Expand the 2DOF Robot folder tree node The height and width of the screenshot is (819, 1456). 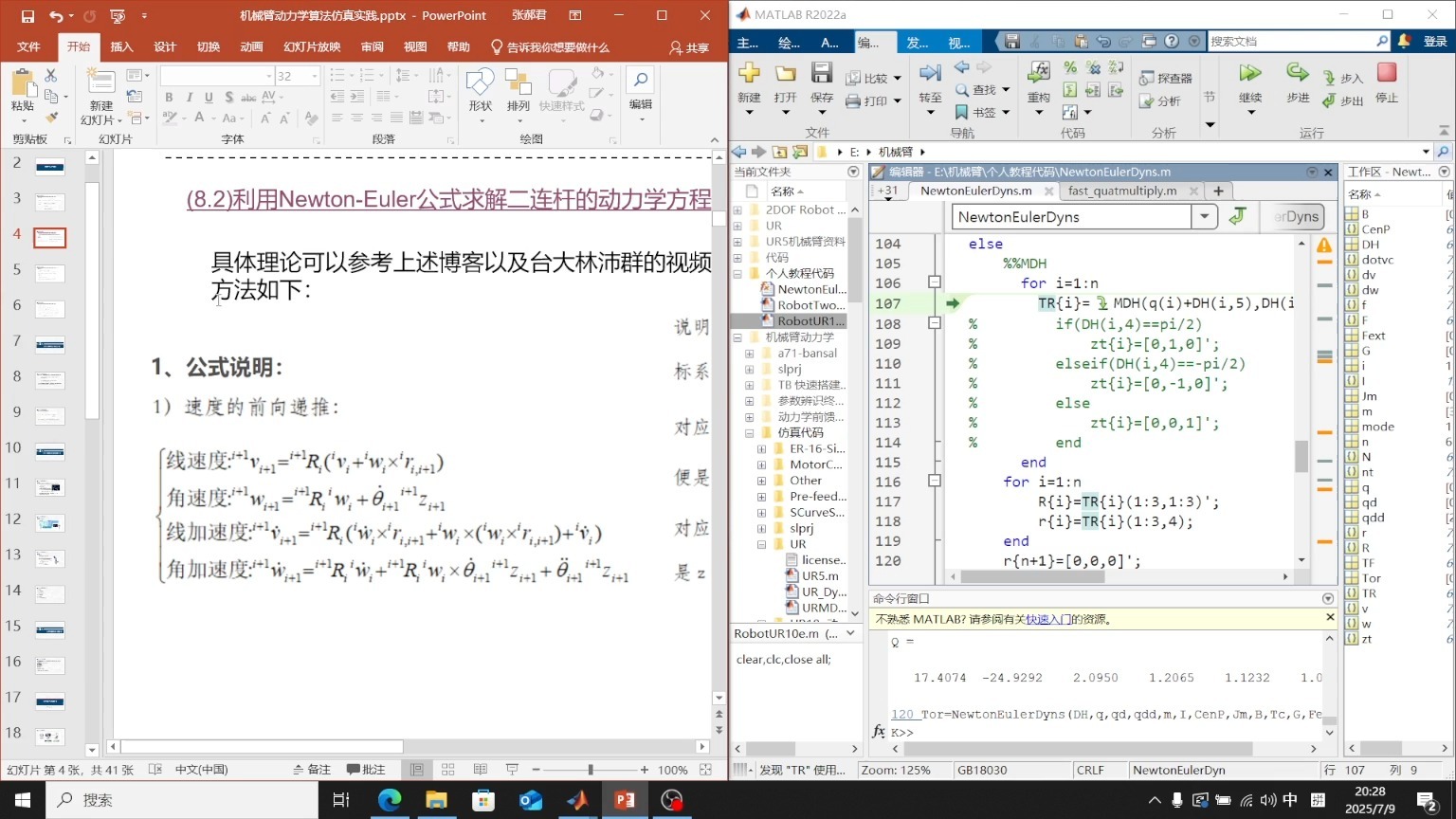pyautogui.click(x=737, y=210)
